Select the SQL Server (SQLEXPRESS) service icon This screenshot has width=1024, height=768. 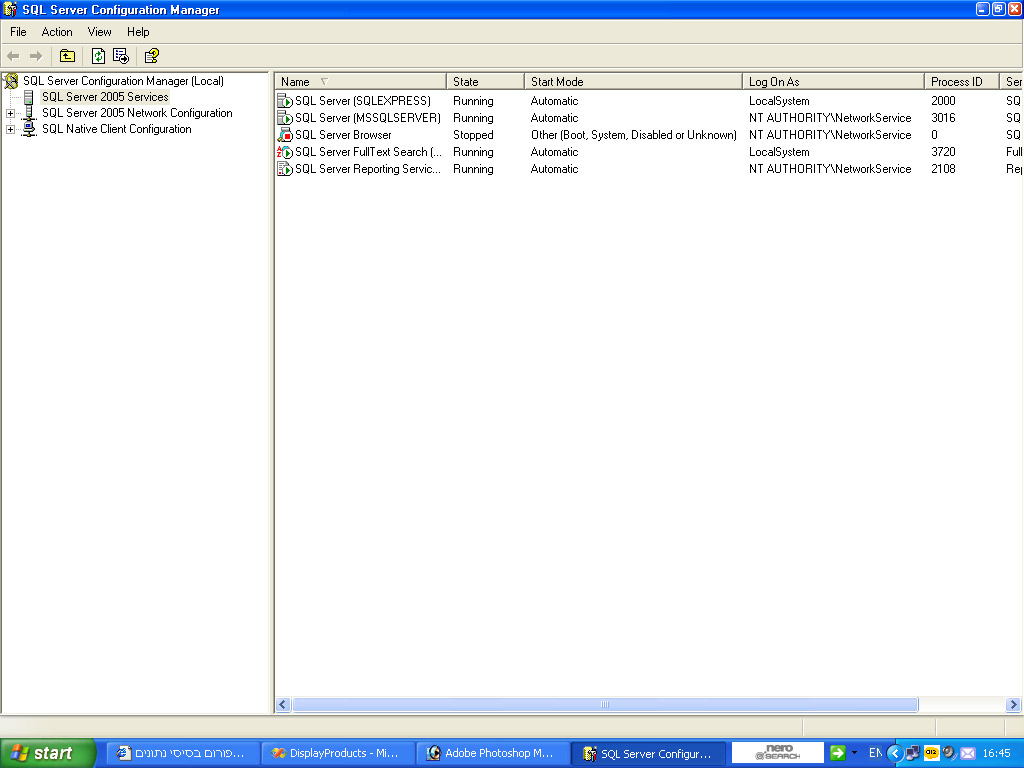tap(284, 101)
